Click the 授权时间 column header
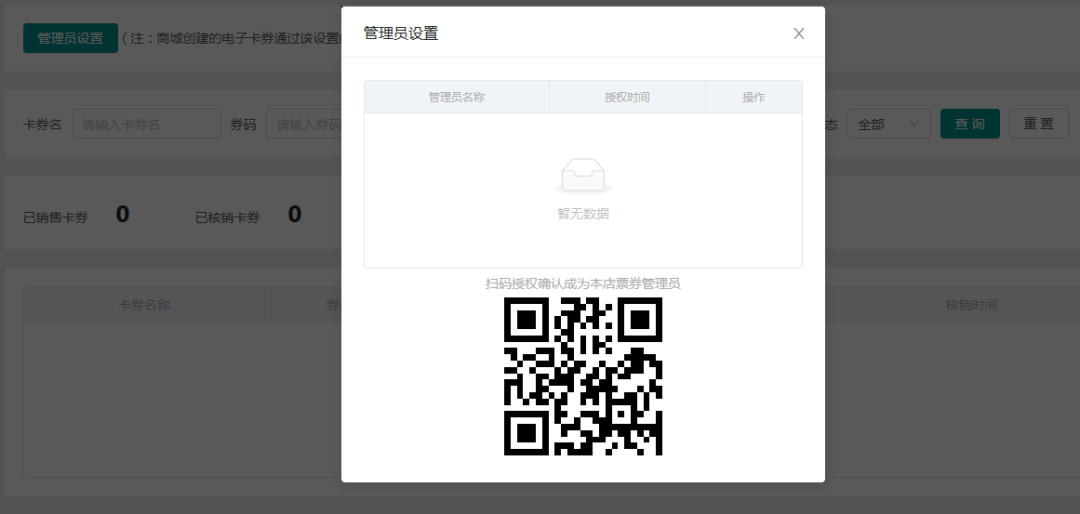This screenshot has height=514, width=1080. [627, 97]
